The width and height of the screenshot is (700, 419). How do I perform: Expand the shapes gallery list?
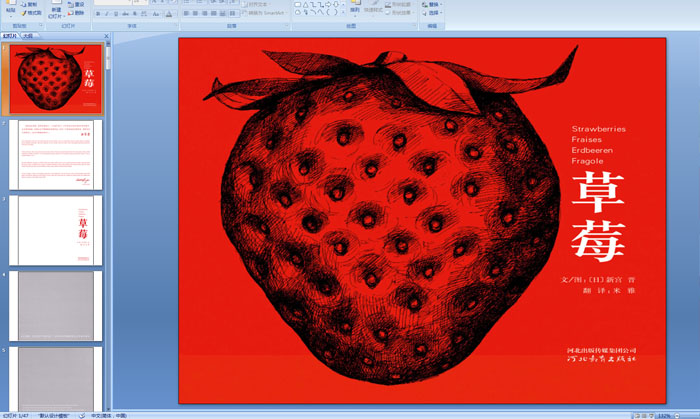pos(343,12)
